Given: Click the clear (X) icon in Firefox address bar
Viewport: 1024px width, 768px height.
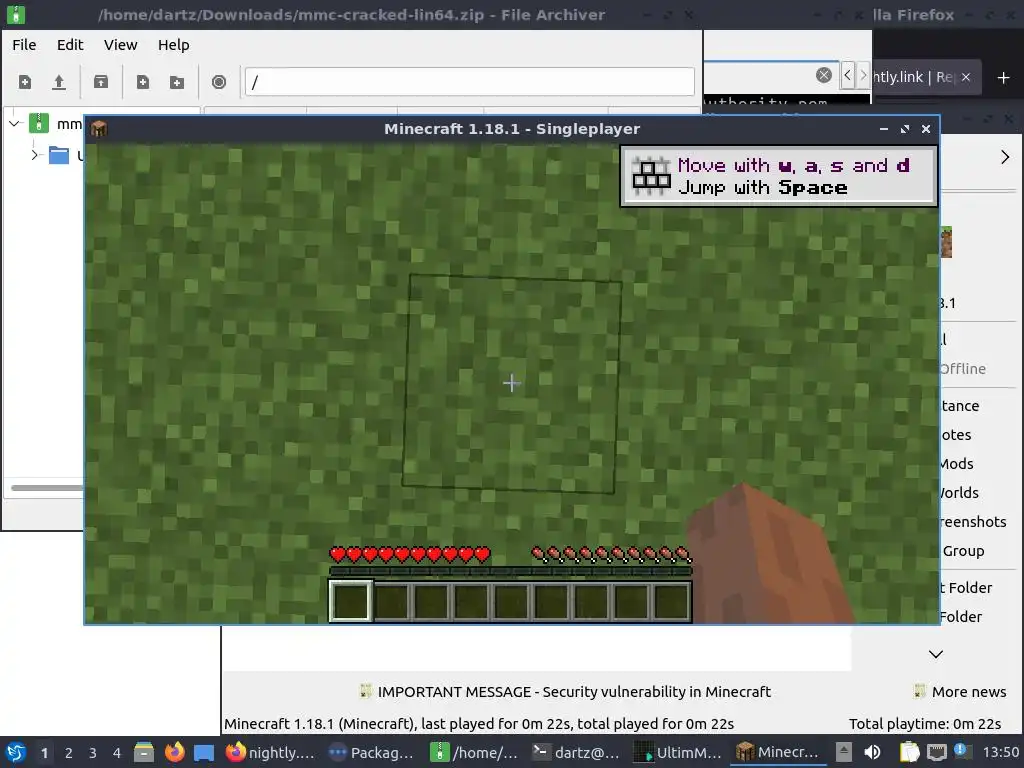Looking at the screenshot, I should pos(824,75).
